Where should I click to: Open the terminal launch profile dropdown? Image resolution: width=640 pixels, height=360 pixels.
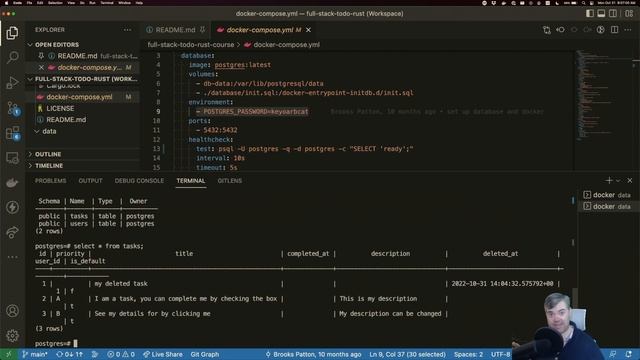pyautogui.click(x=618, y=180)
